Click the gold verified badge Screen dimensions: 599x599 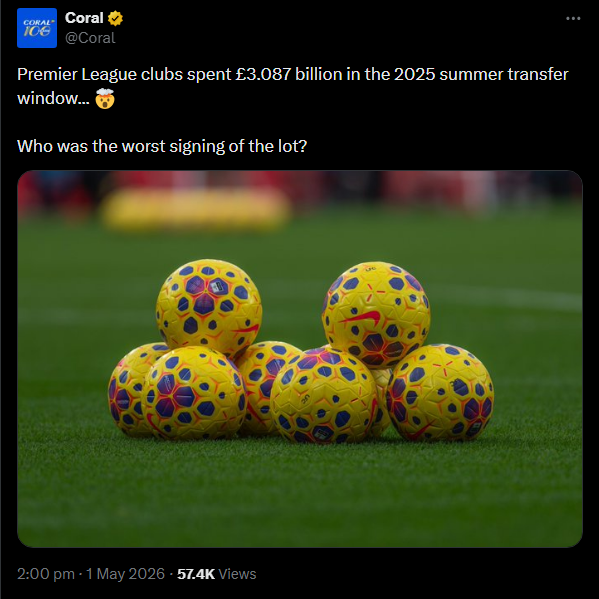tap(115, 18)
